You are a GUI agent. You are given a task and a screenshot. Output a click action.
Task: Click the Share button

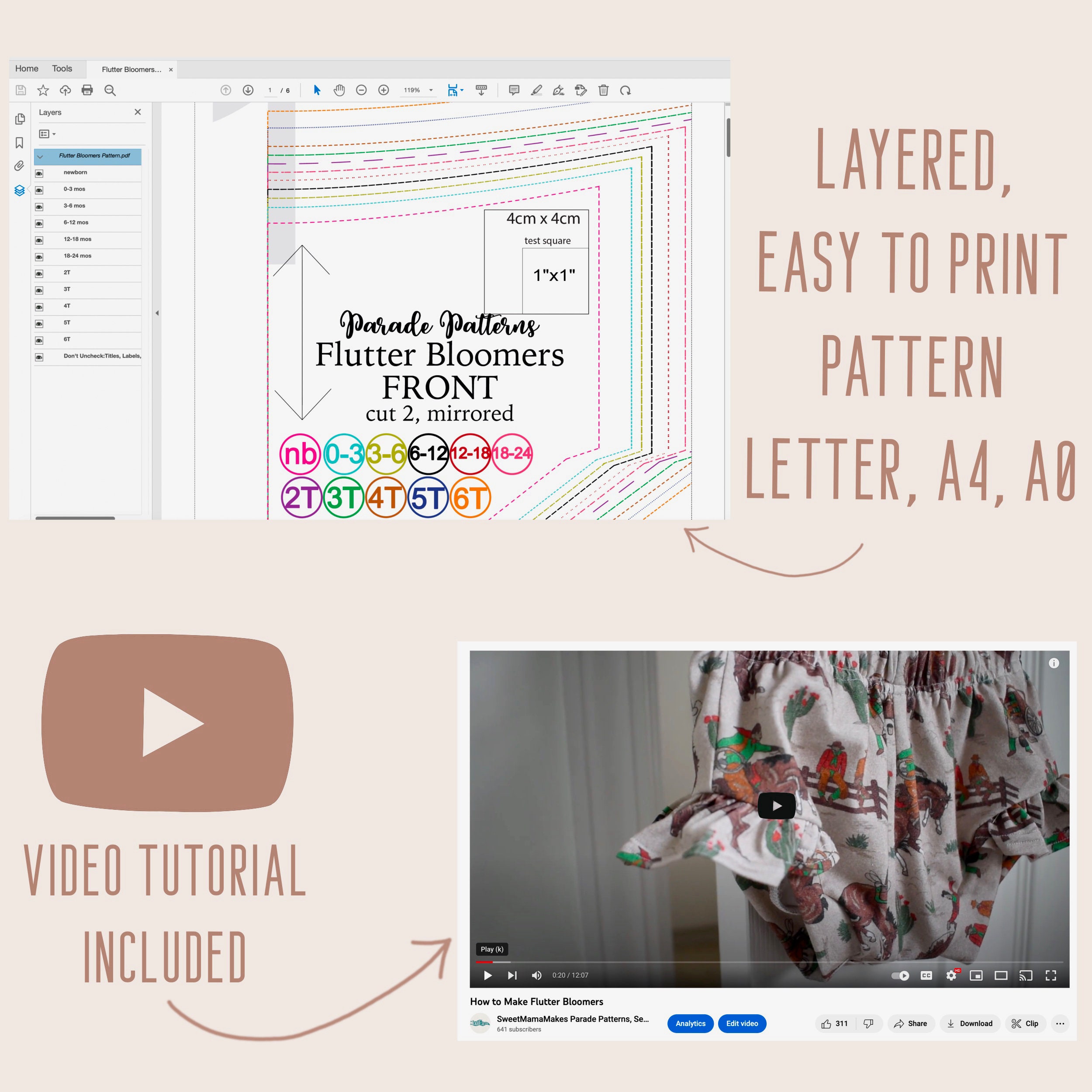(x=911, y=1023)
